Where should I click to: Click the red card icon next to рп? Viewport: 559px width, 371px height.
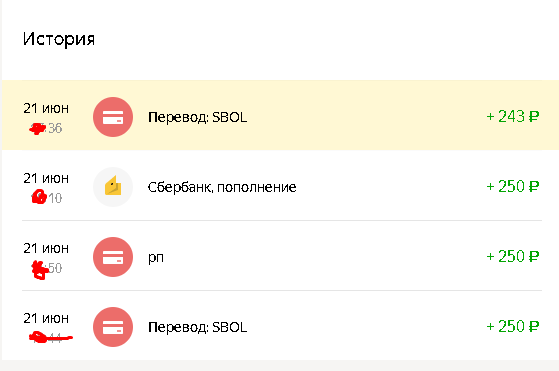click(113, 257)
